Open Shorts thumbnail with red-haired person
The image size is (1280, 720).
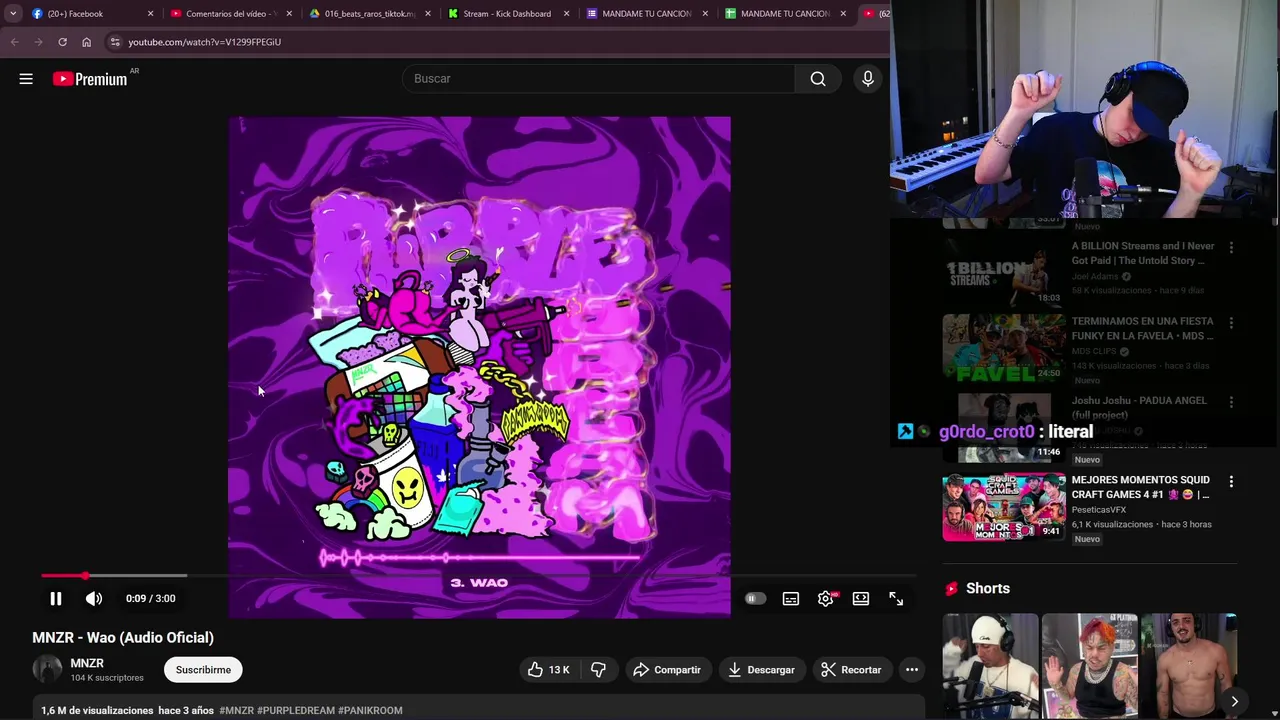point(1089,665)
